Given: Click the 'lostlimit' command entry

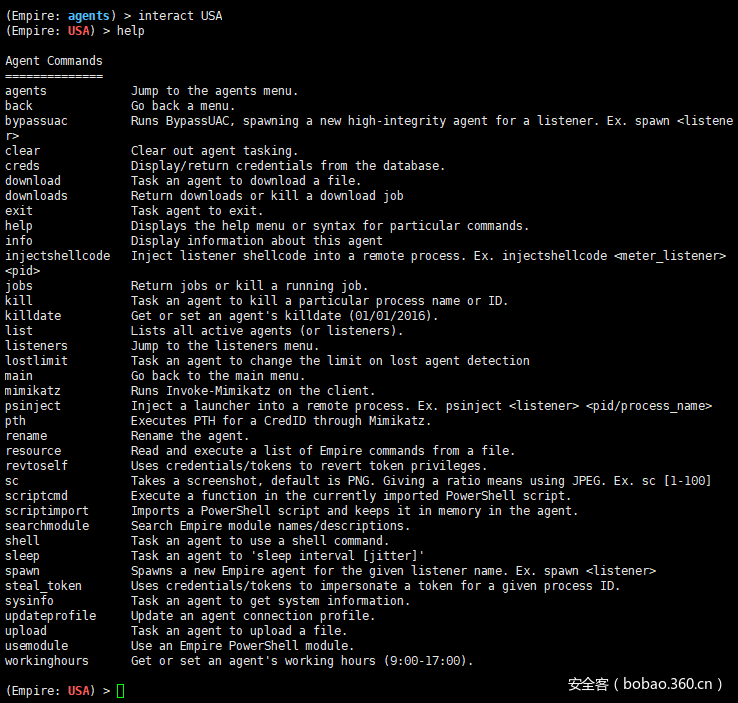Looking at the screenshot, I should pyautogui.click(x=36, y=361).
